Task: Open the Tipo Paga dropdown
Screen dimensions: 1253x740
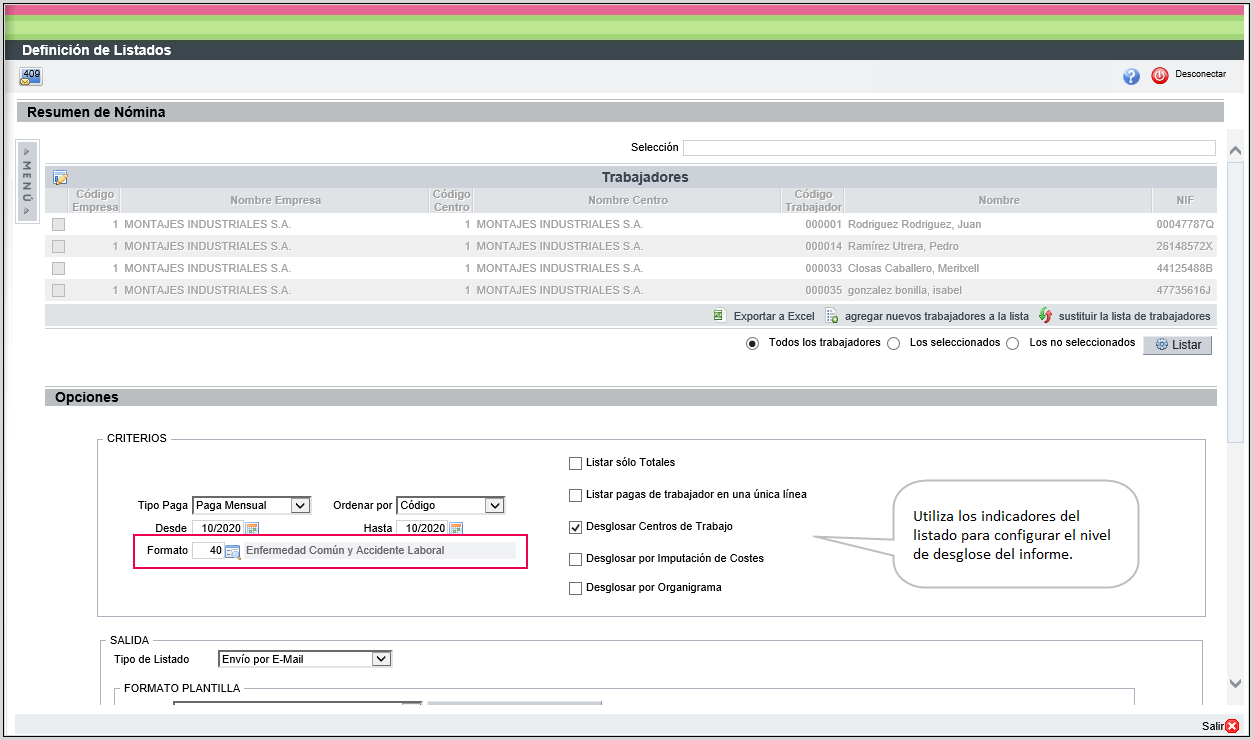Action: 251,505
